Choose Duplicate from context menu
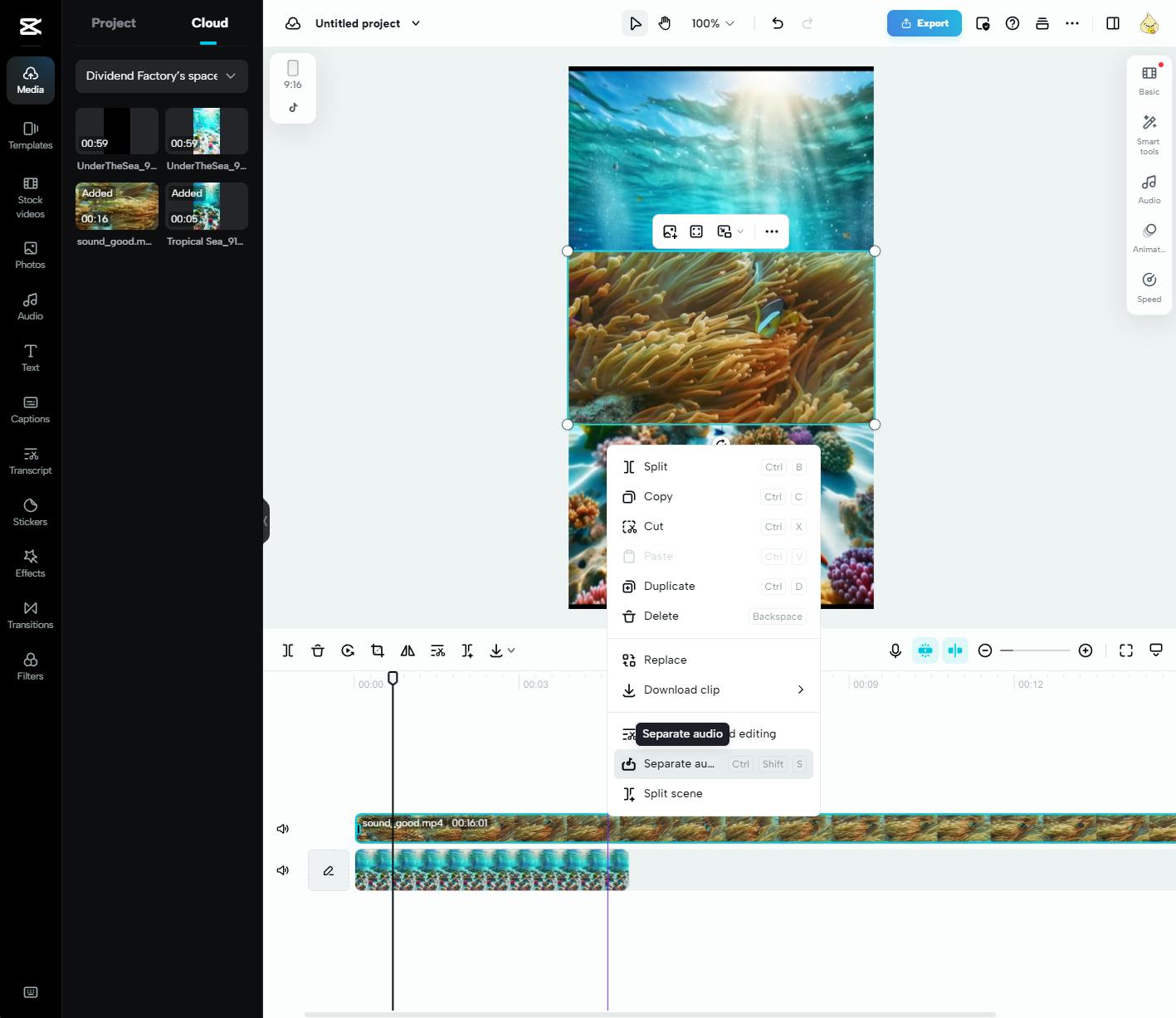This screenshot has width=1176, height=1018. pos(714,587)
